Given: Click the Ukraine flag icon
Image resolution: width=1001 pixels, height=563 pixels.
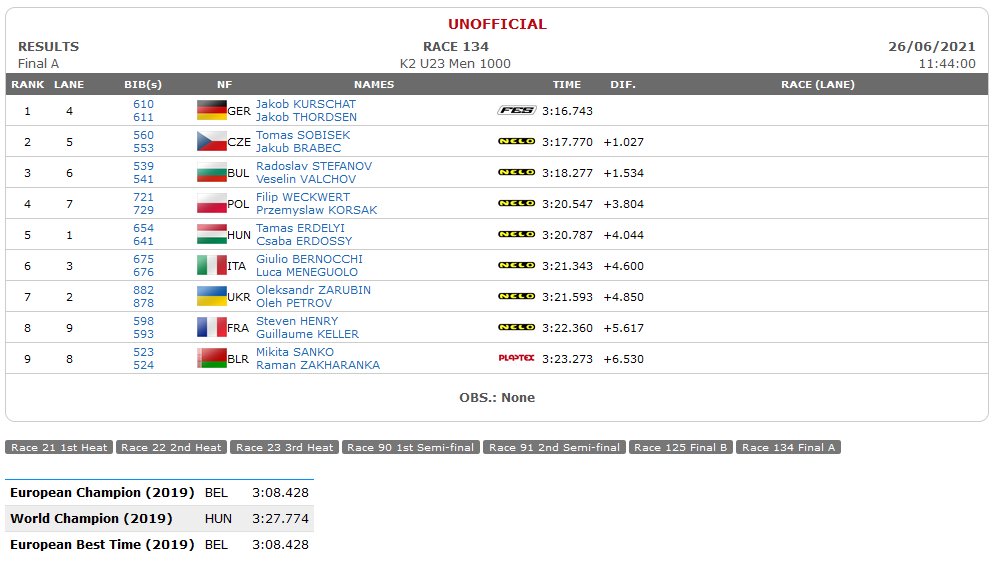Looking at the screenshot, I should 211,296.
